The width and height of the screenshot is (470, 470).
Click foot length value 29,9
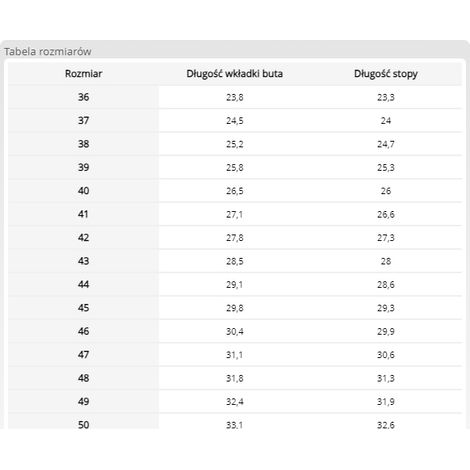[386, 331]
